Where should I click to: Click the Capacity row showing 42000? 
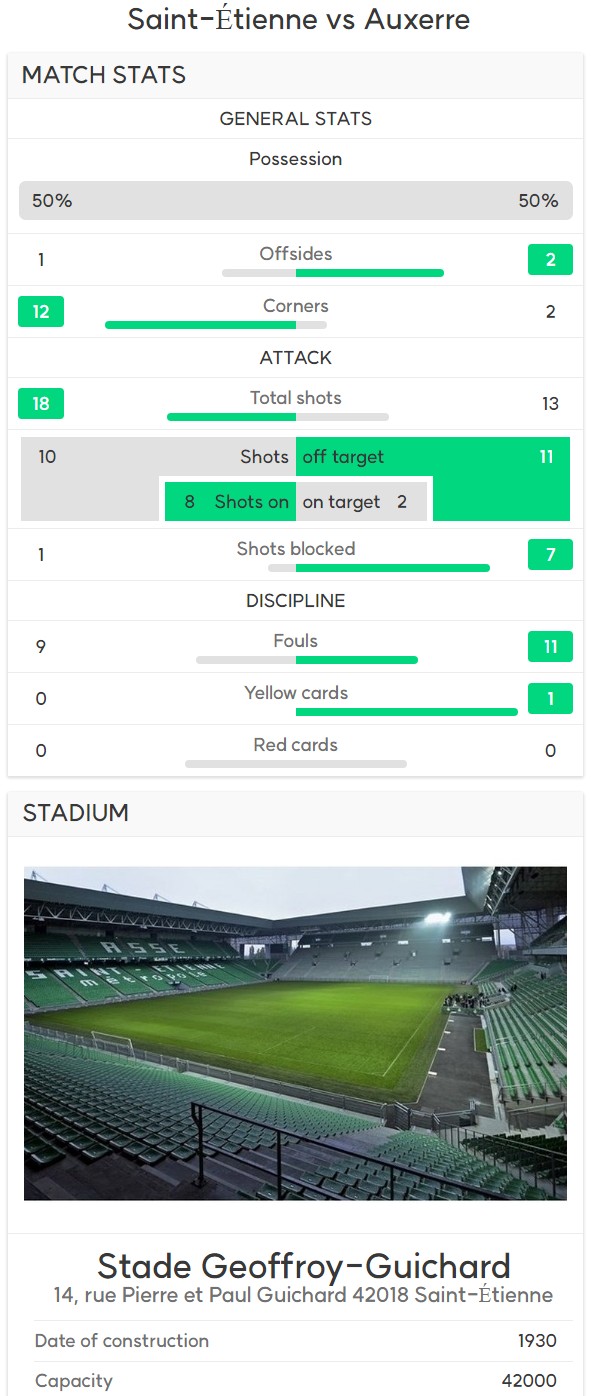click(295, 1381)
